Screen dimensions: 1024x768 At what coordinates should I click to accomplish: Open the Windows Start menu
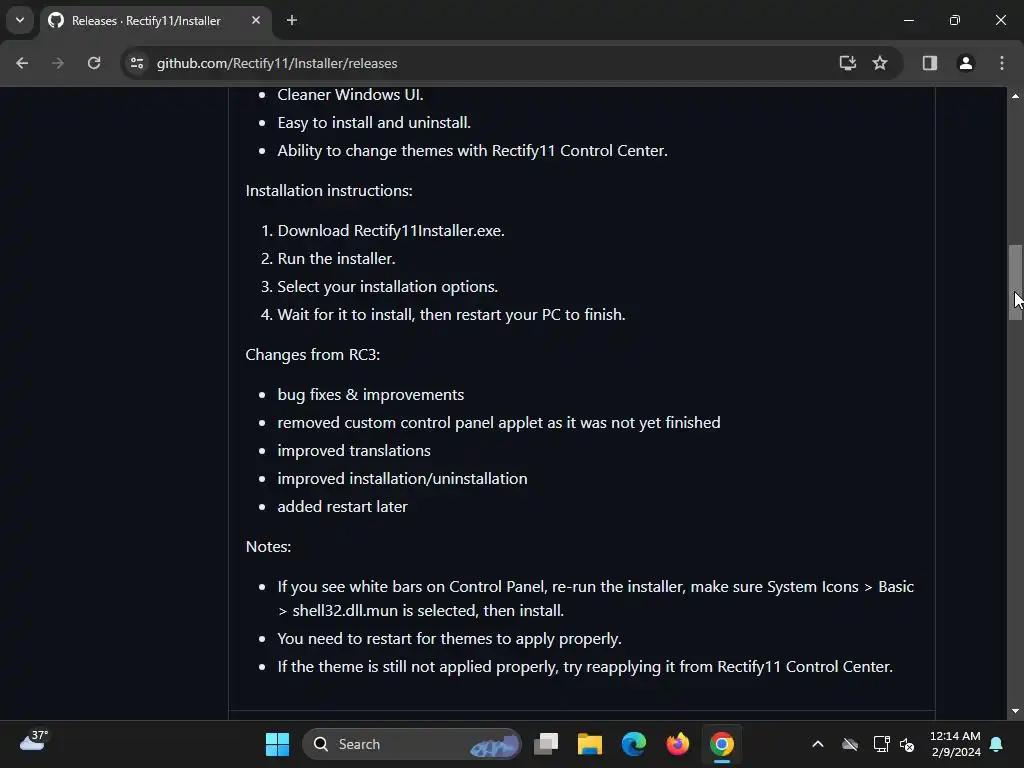[x=277, y=744]
